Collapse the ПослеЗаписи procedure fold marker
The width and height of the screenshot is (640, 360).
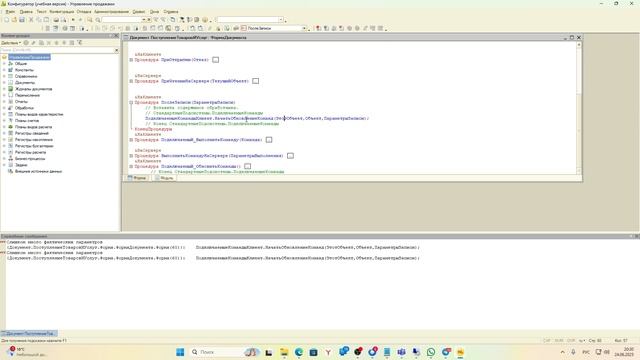pyautogui.click(x=131, y=102)
